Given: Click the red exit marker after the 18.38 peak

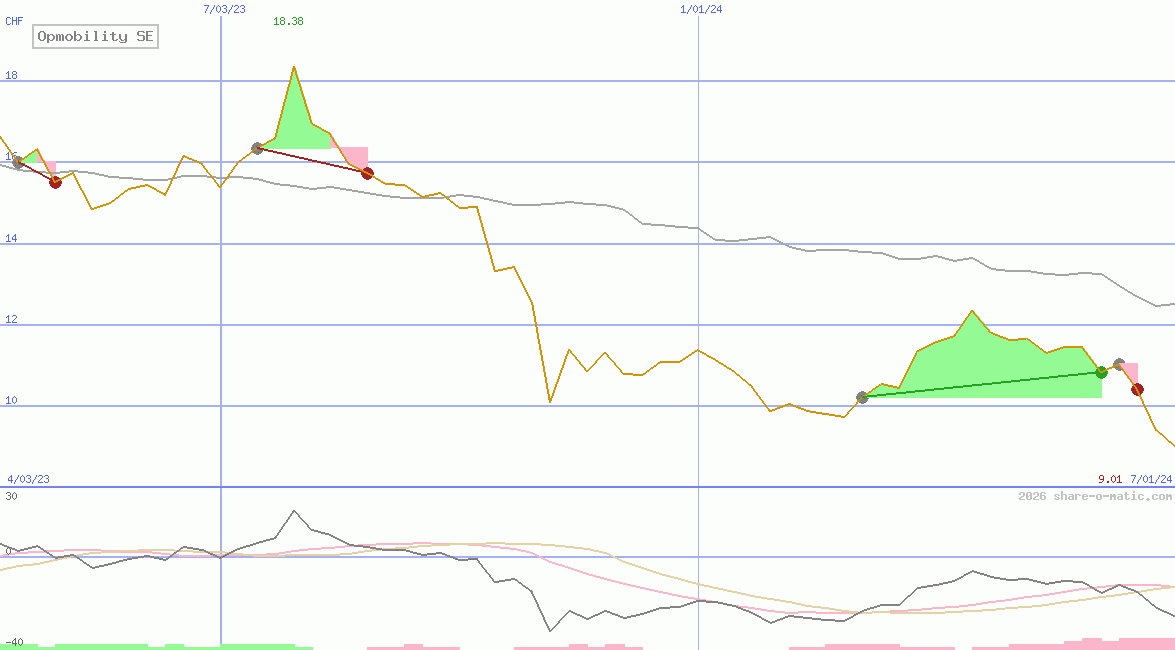Looking at the screenshot, I should (x=367, y=173).
